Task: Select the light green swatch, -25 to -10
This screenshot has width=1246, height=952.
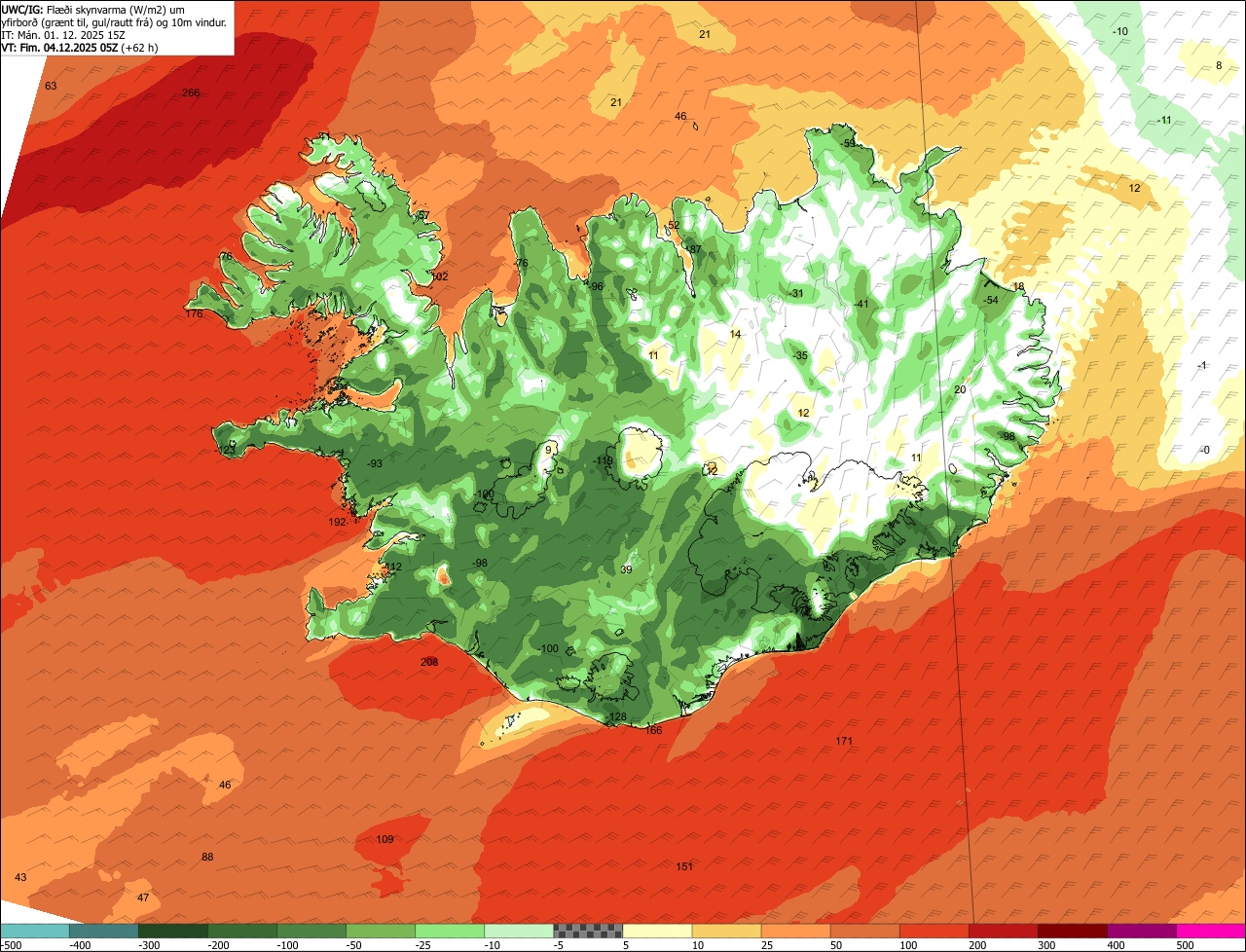Action: [449, 931]
